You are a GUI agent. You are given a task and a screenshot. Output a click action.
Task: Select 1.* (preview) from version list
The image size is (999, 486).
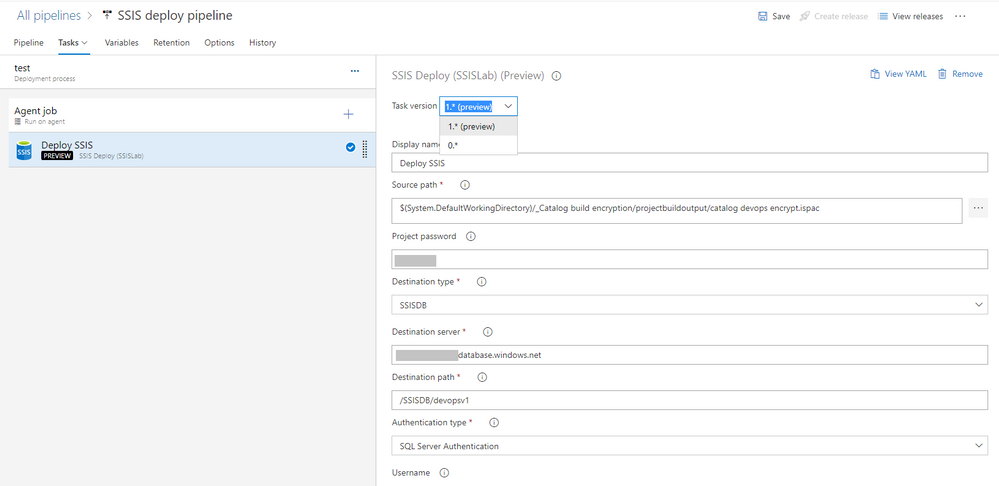click(478, 127)
